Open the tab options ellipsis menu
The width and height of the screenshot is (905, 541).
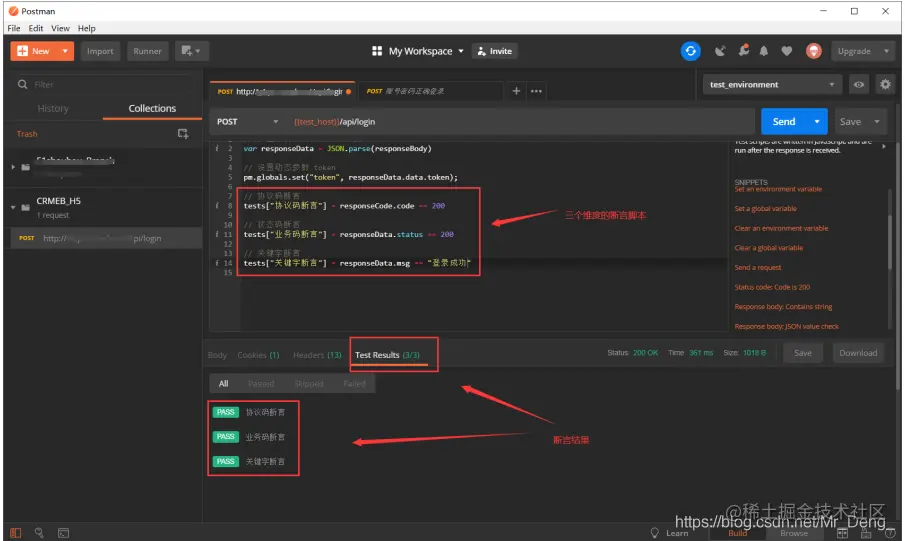[536, 91]
